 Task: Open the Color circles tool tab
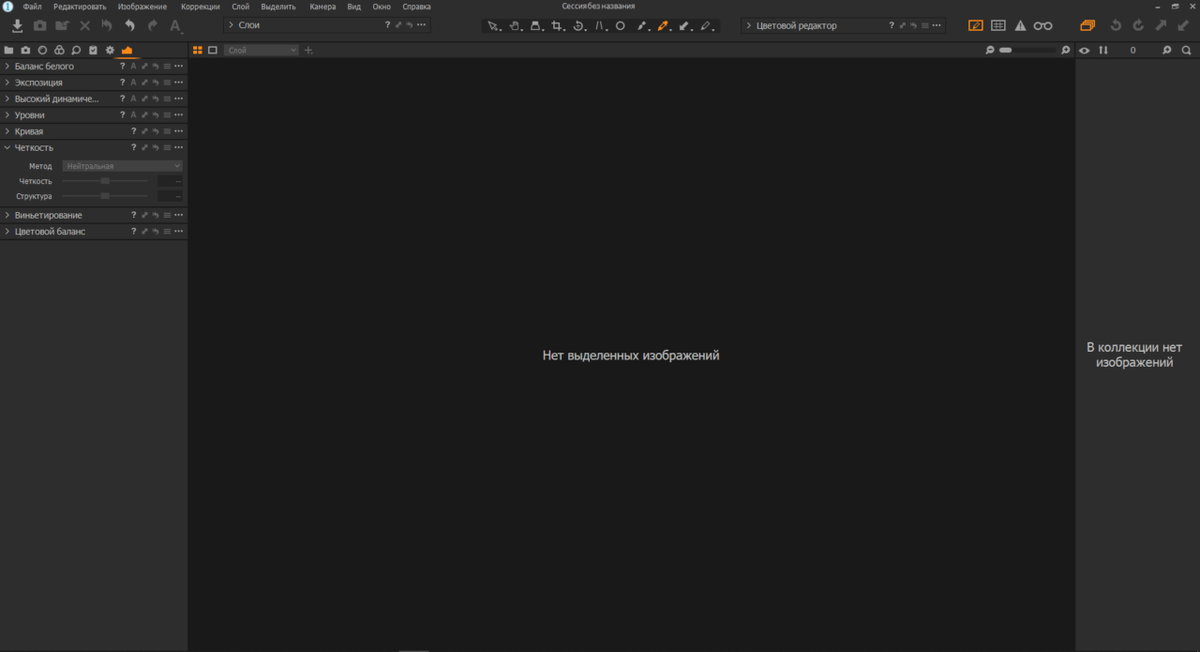point(59,50)
